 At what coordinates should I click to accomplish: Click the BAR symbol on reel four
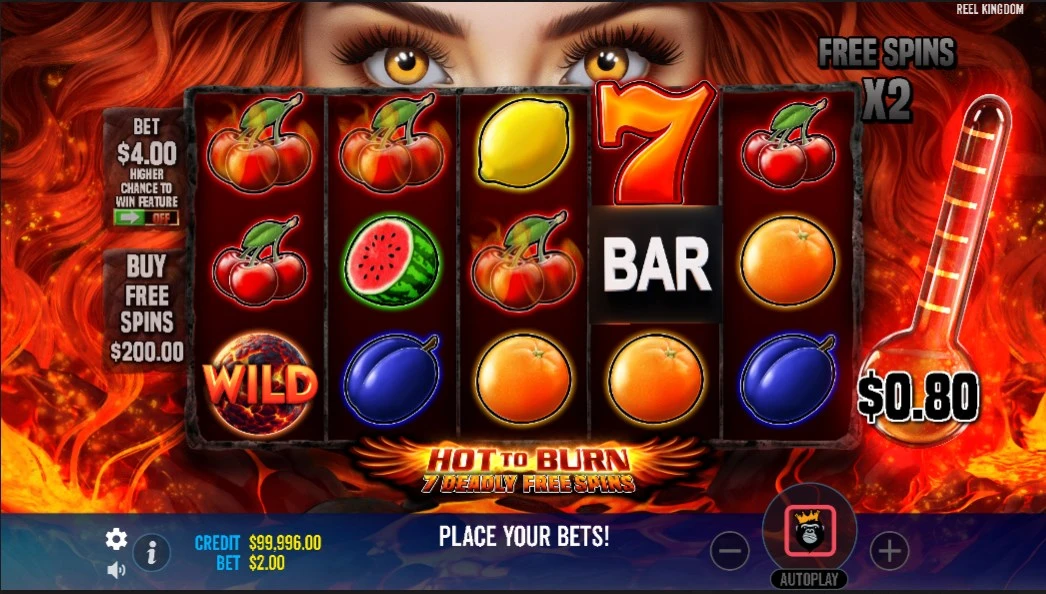(656, 264)
